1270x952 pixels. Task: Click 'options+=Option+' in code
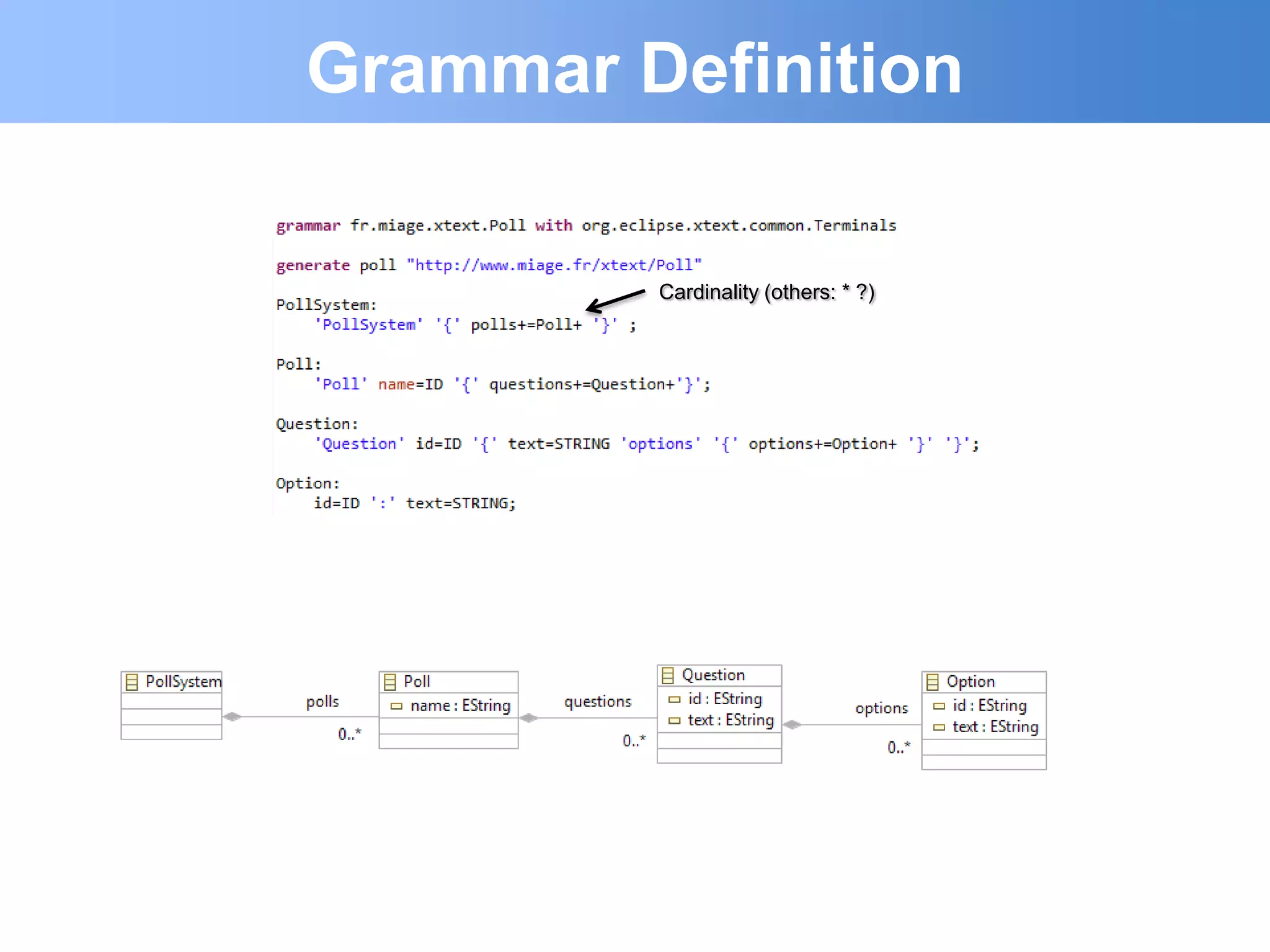click(x=822, y=444)
